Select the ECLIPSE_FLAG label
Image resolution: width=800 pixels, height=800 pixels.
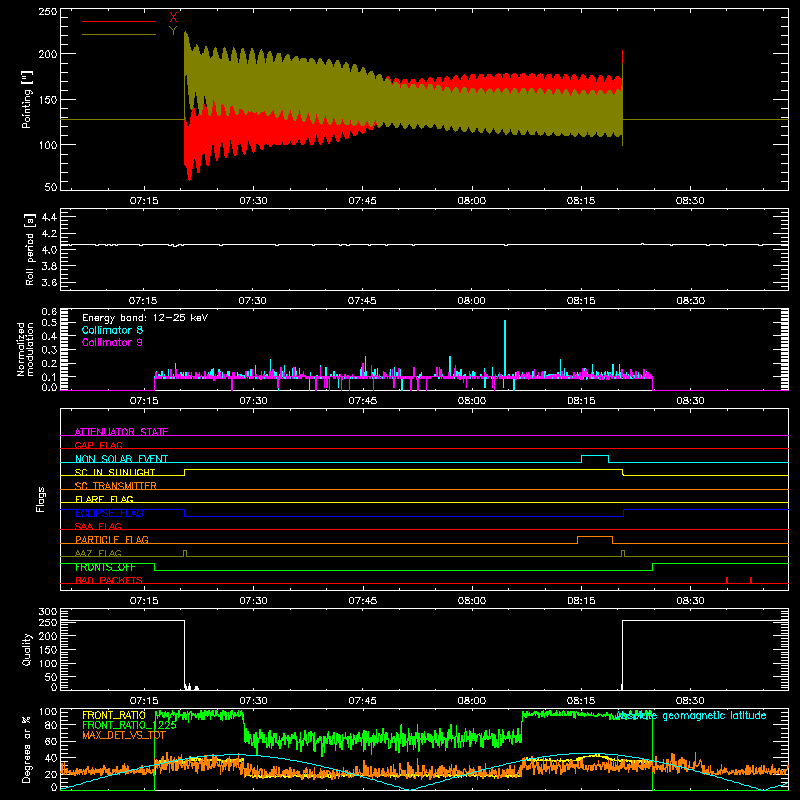(x=109, y=513)
